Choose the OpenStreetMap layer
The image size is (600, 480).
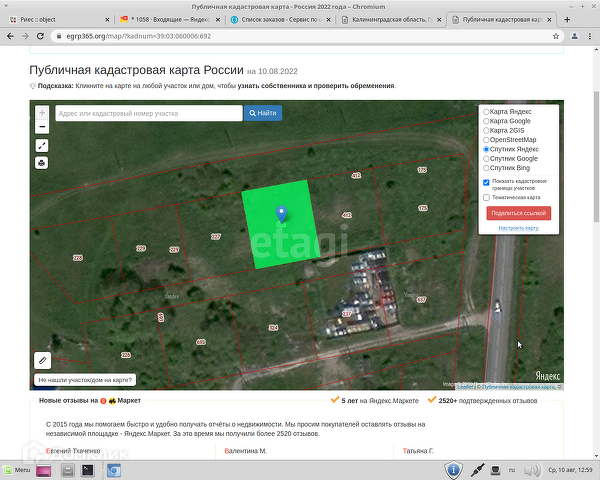486,140
